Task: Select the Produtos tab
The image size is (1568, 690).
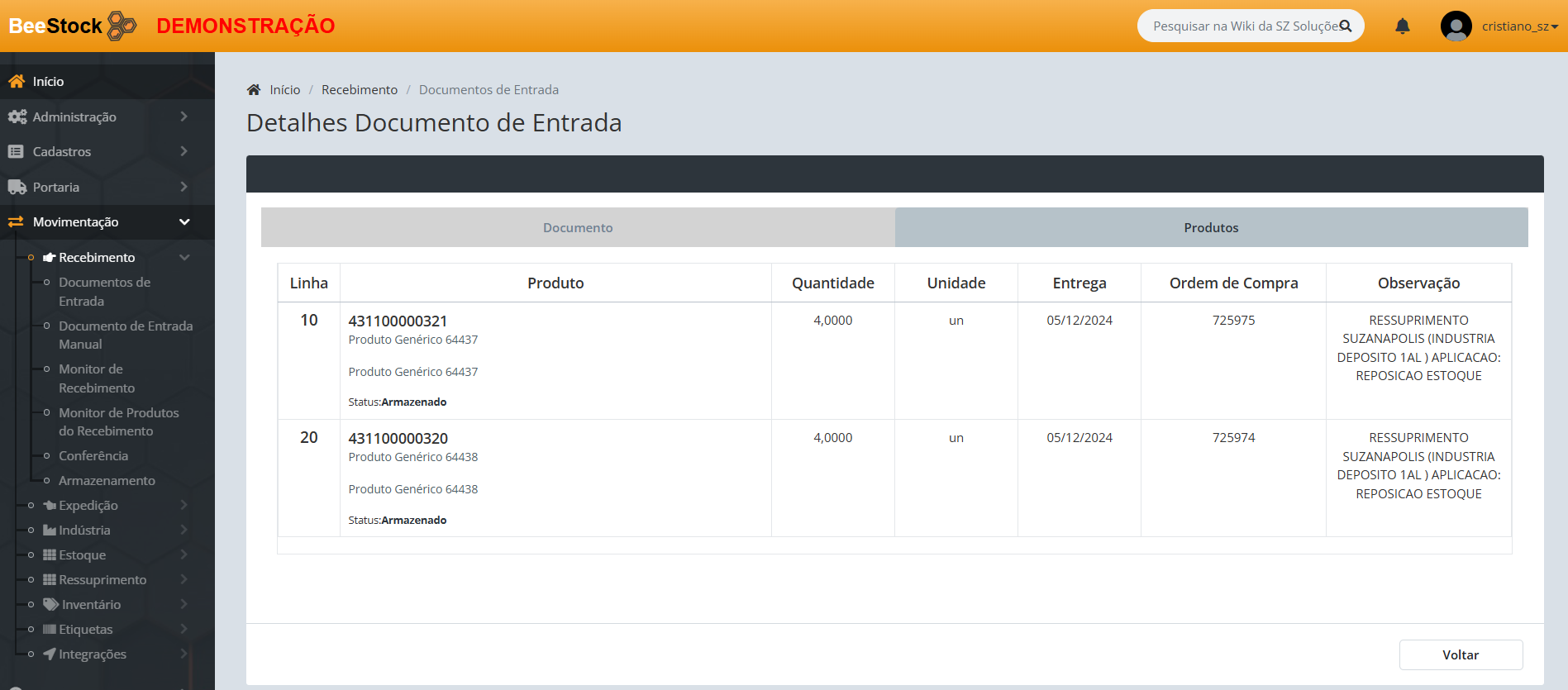Action: 1211,227
